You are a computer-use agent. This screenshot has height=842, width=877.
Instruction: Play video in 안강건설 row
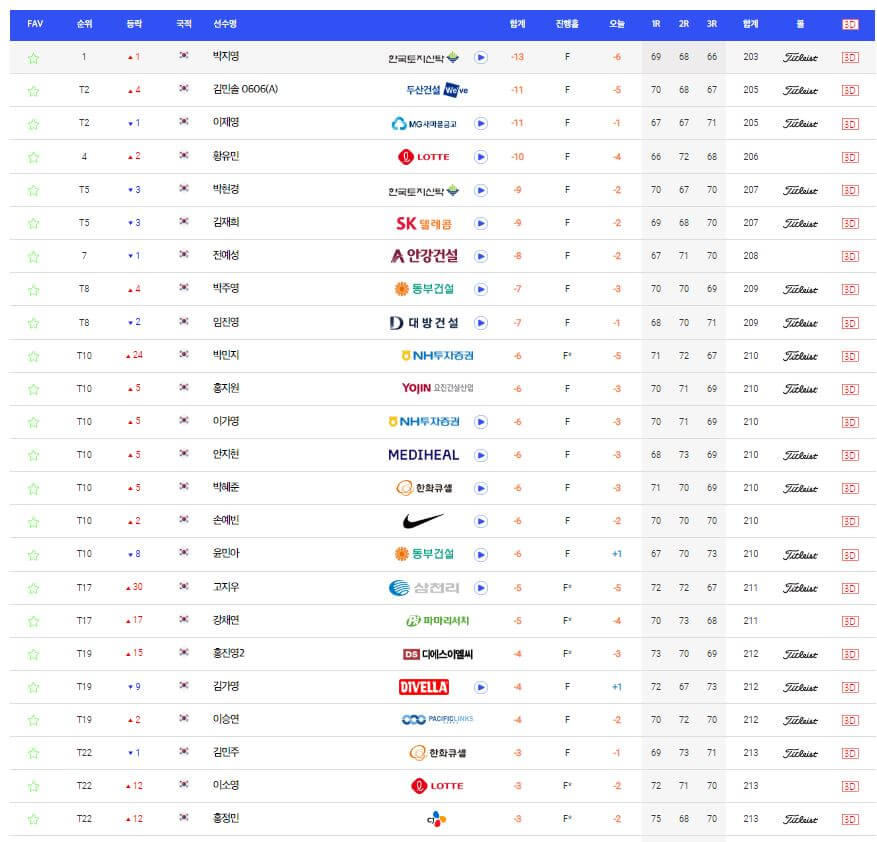point(480,256)
